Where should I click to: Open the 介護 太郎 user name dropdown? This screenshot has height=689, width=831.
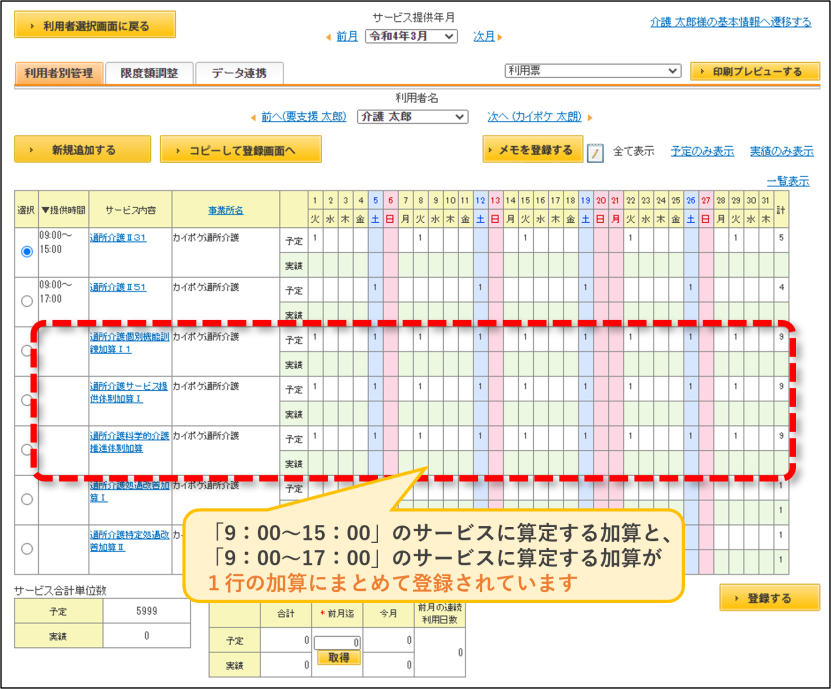coord(413,117)
